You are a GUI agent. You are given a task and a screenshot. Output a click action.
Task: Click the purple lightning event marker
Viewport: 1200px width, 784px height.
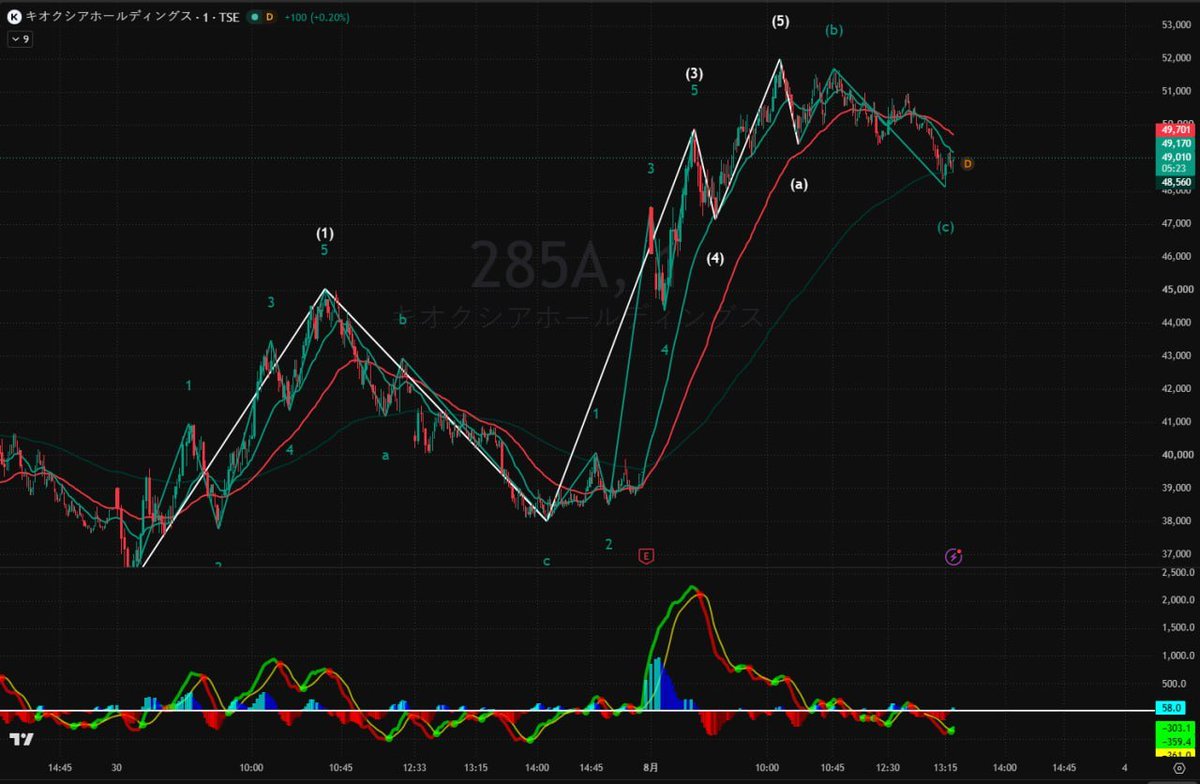click(x=954, y=556)
